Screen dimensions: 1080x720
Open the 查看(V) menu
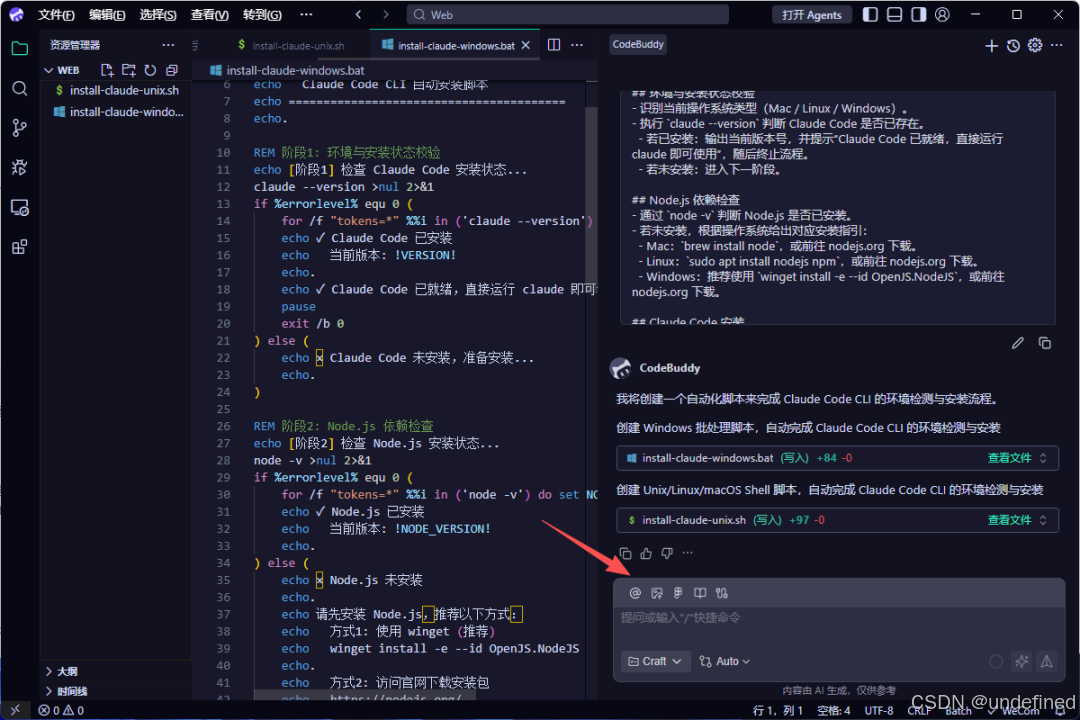(209, 14)
